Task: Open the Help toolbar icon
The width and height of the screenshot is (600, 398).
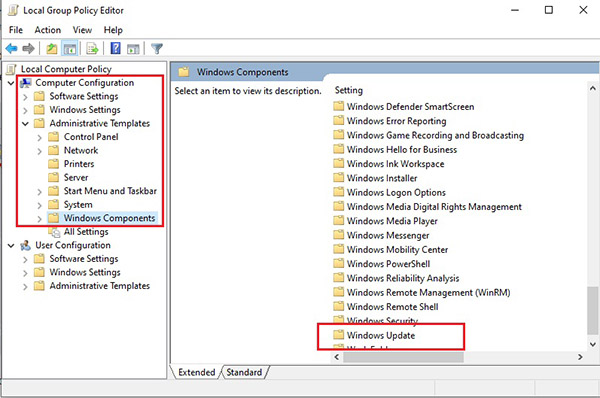Action: click(x=115, y=48)
